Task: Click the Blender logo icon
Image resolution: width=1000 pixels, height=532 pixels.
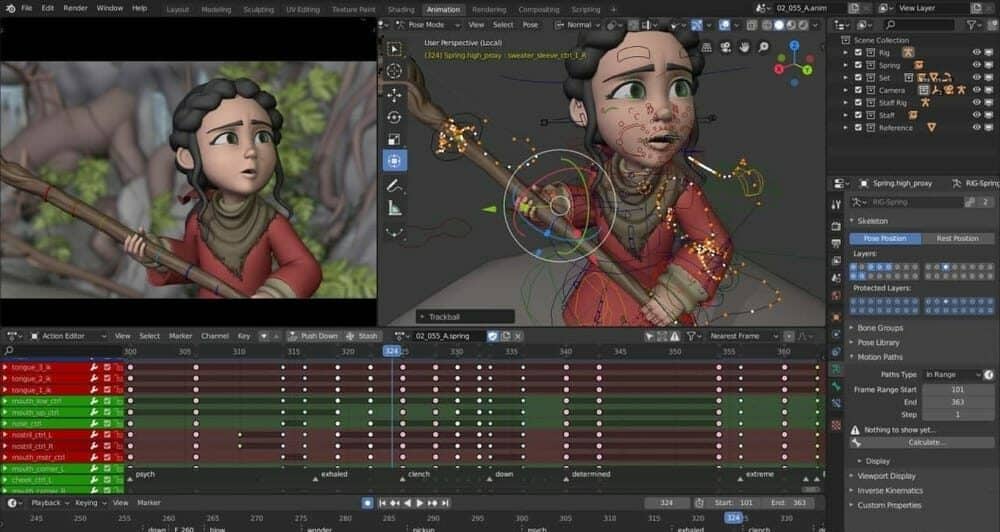Action: (x=10, y=8)
